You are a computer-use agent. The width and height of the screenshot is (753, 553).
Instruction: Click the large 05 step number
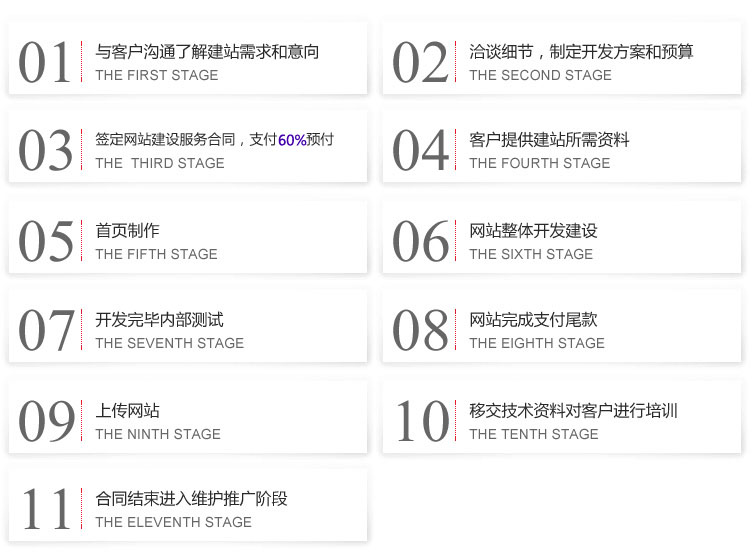[45, 241]
